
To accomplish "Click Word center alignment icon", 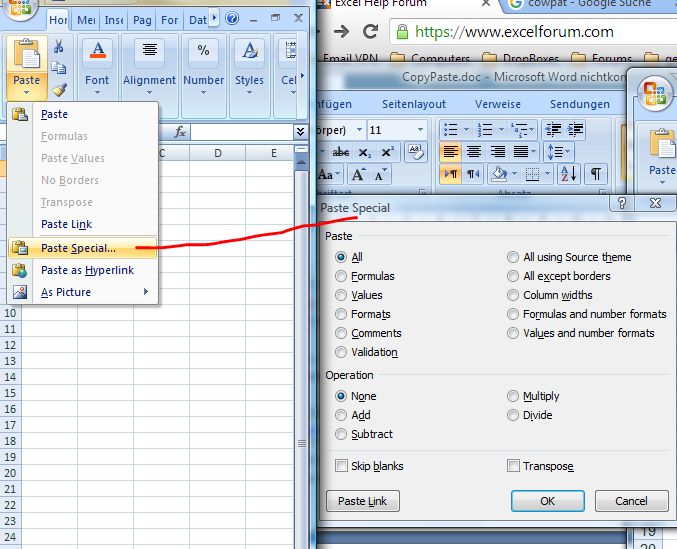I will point(474,151).
